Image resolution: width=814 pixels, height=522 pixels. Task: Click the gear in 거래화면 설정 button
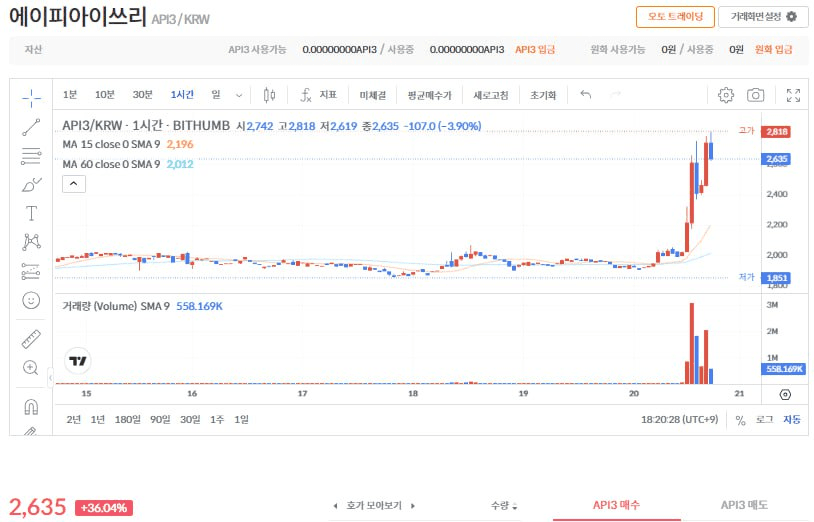click(791, 17)
